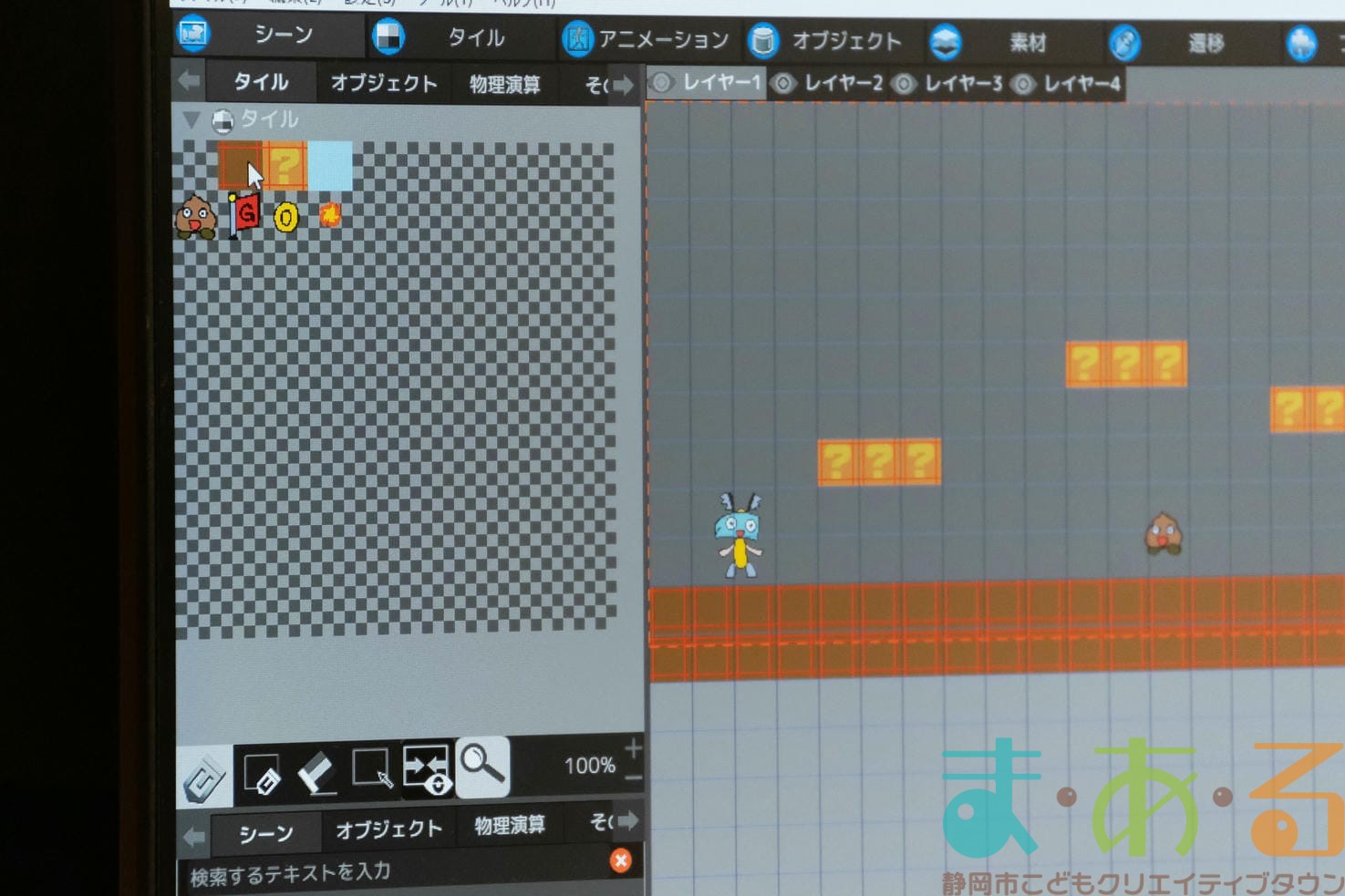Pick the red goal flag tile
The image size is (1345, 896).
point(243,216)
